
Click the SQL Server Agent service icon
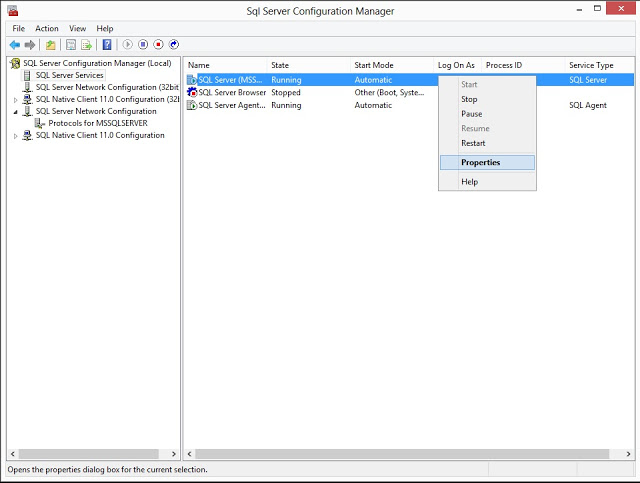click(x=192, y=105)
